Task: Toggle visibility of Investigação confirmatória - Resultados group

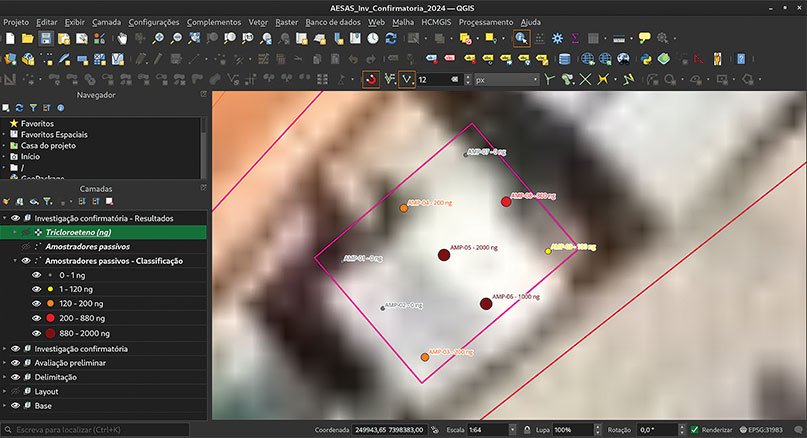Action: pyautogui.click(x=15, y=218)
